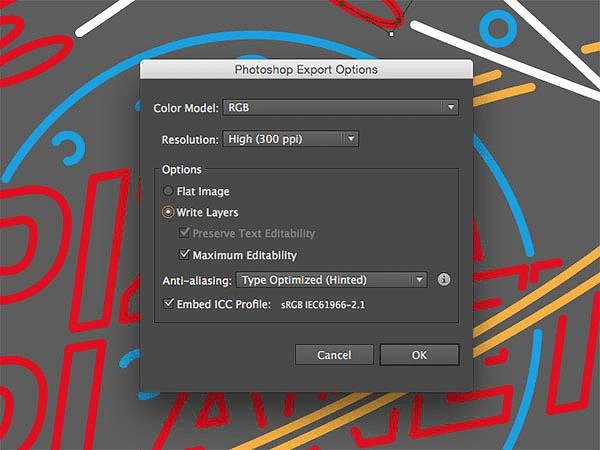Open the Resolution dropdown arrow

tap(351, 139)
